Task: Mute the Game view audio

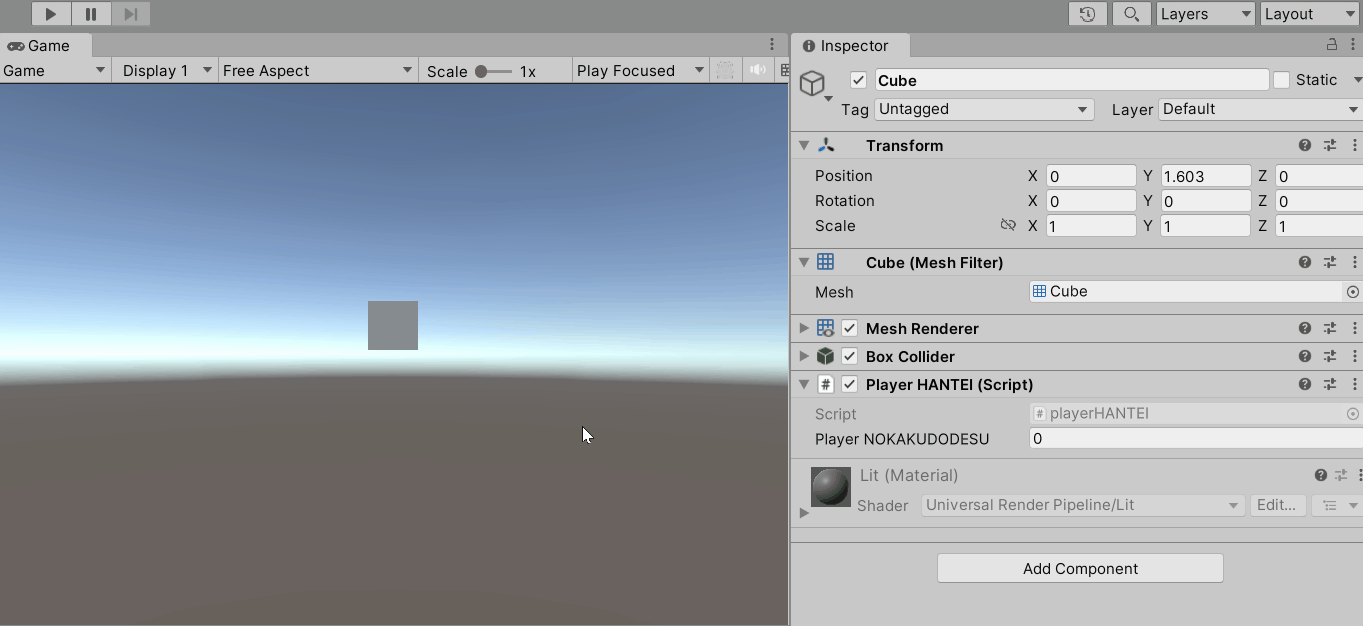Action: tap(758, 70)
